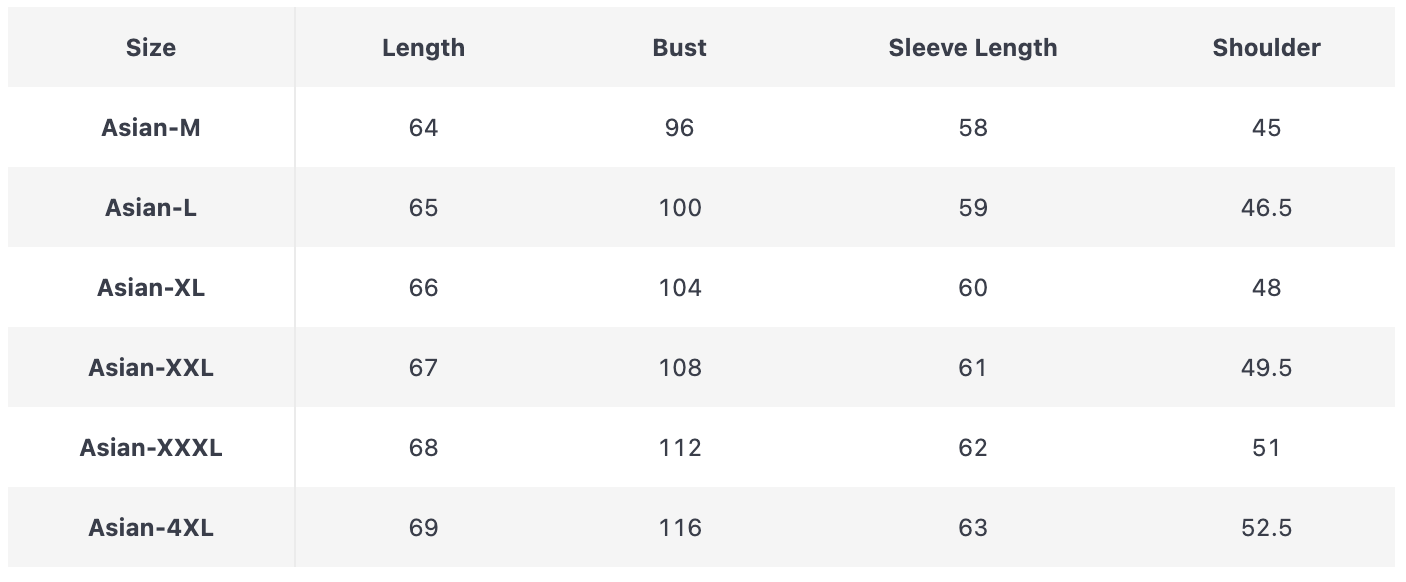This screenshot has height=582, width=1406.
Task: Click the Asian-L shoulder value 46.5
Action: pyautogui.click(x=1266, y=208)
